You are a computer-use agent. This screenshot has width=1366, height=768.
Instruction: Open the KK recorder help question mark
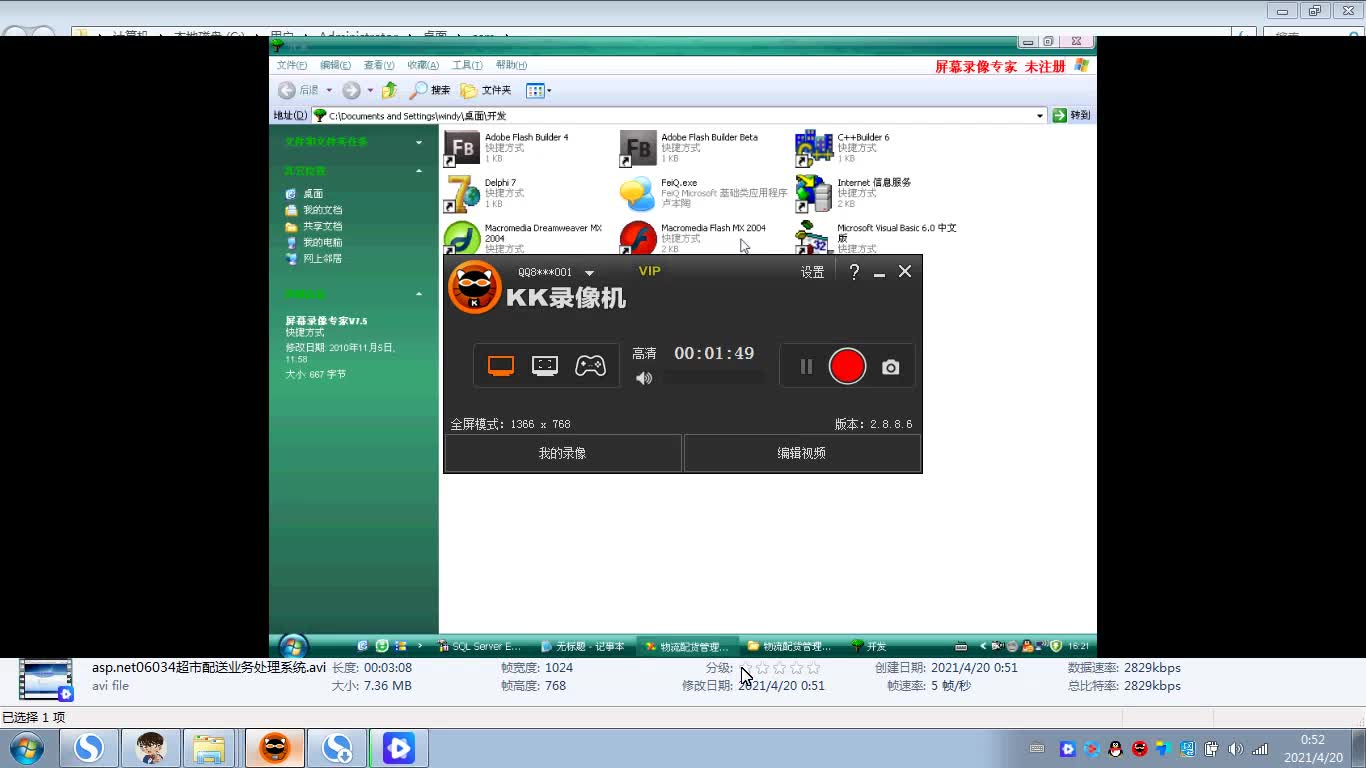pyautogui.click(x=854, y=272)
